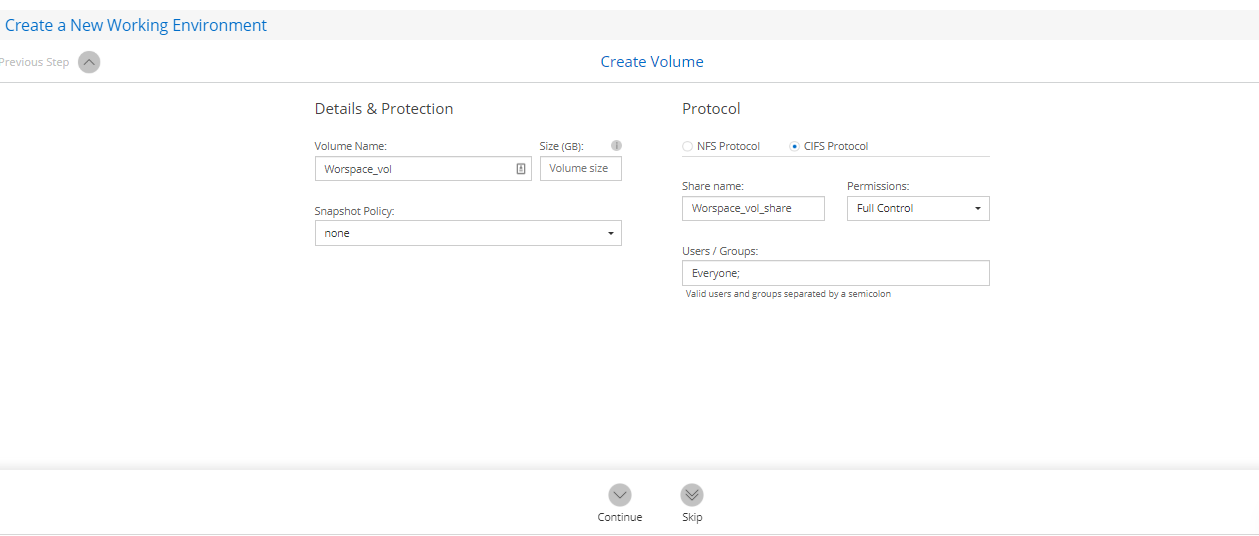Click the small icon inside Volume Name field
The width and height of the screenshot is (1259, 536).
coord(521,169)
